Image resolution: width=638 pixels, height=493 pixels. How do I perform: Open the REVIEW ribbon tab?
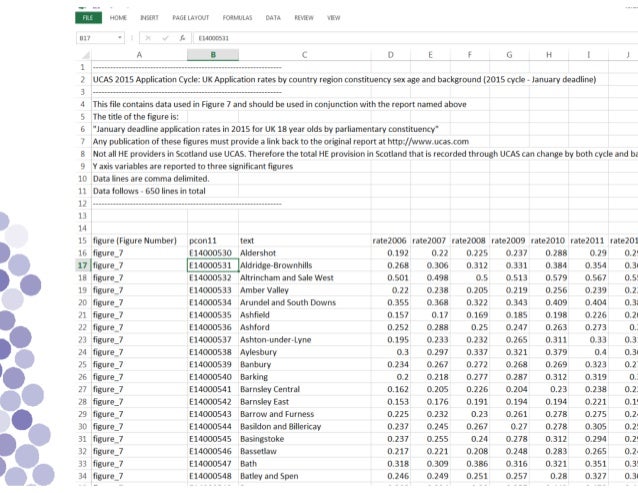(x=304, y=18)
